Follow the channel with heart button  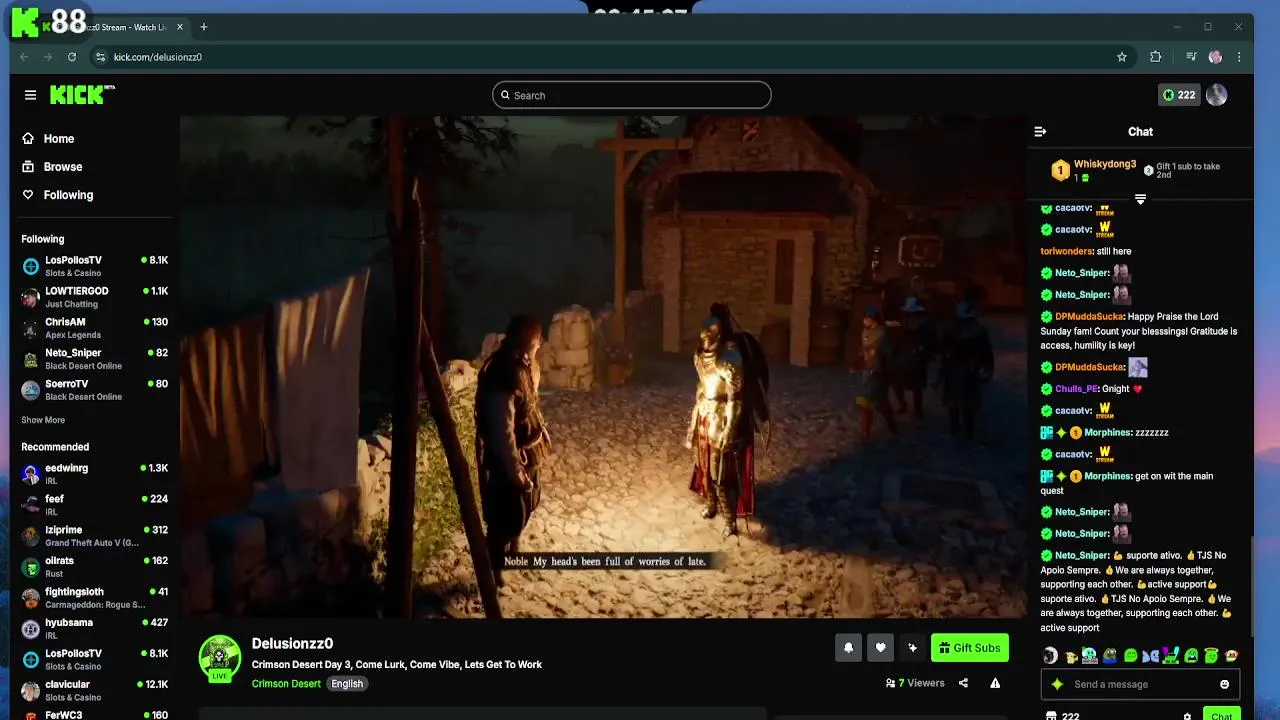click(x=880, y=648)
